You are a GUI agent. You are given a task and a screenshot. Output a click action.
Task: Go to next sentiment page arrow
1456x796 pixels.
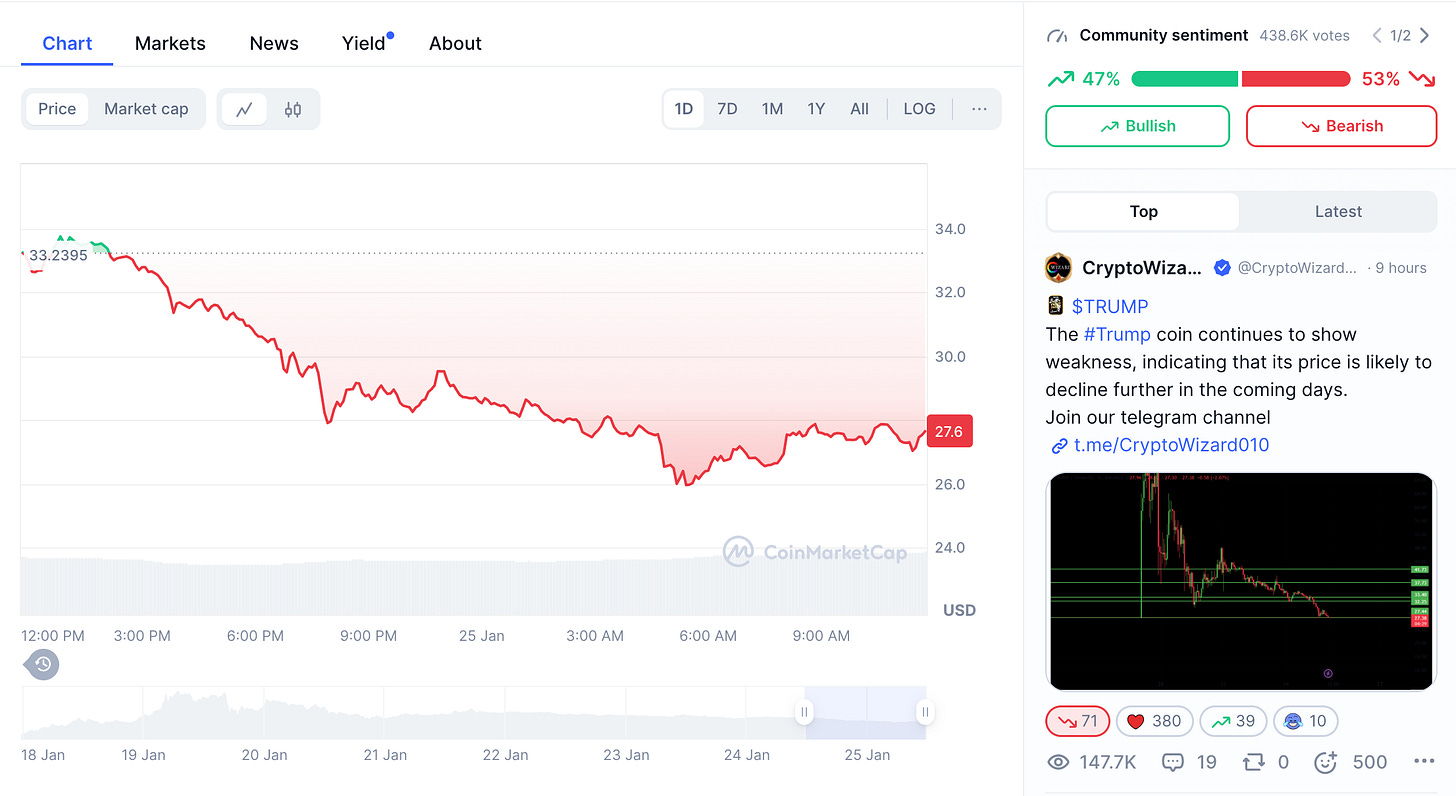pyautogui.click(x=1425, y=36)
